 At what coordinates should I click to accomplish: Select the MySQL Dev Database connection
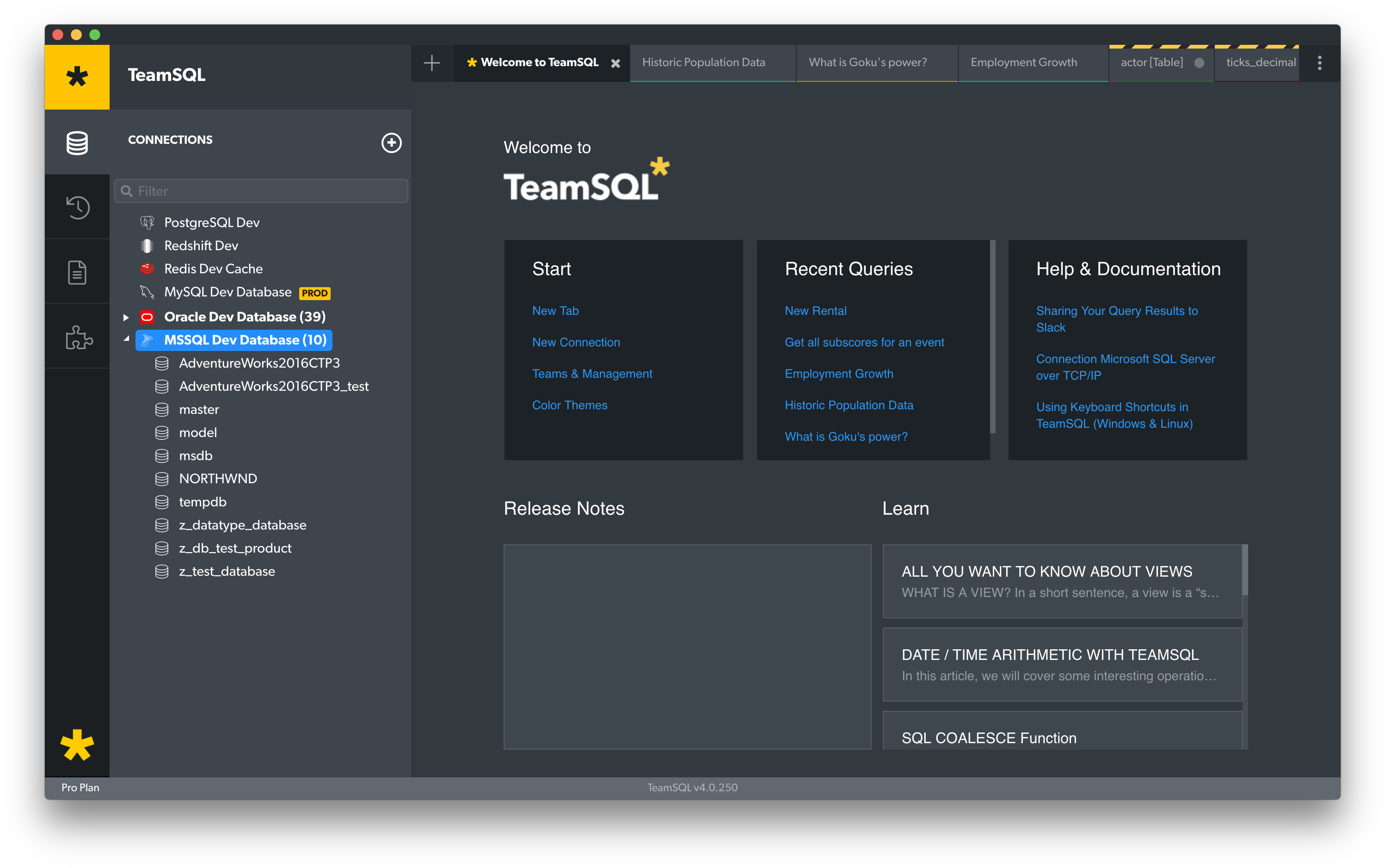(228, 292)
